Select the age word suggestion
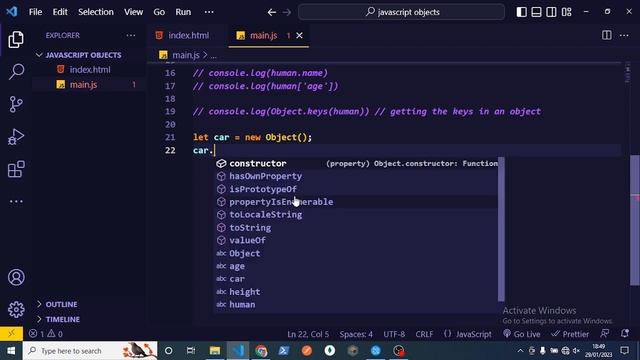 tap(356, 266)
